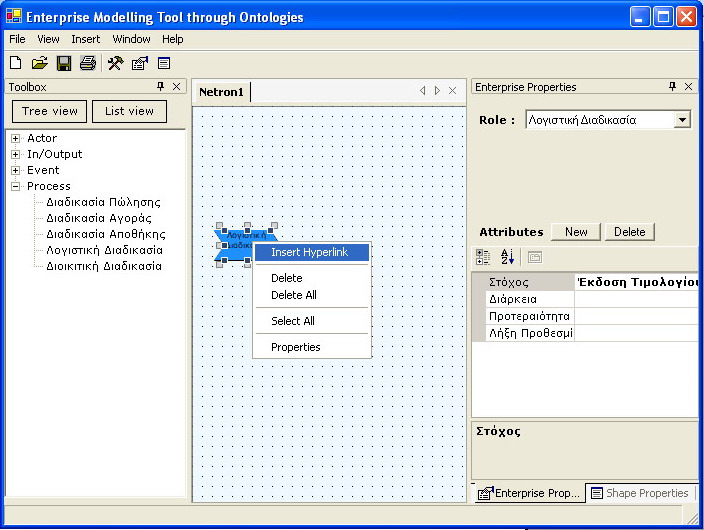Close the Netron1 document tab
This screenshot has height=530, width=704.
pos(453,91)
